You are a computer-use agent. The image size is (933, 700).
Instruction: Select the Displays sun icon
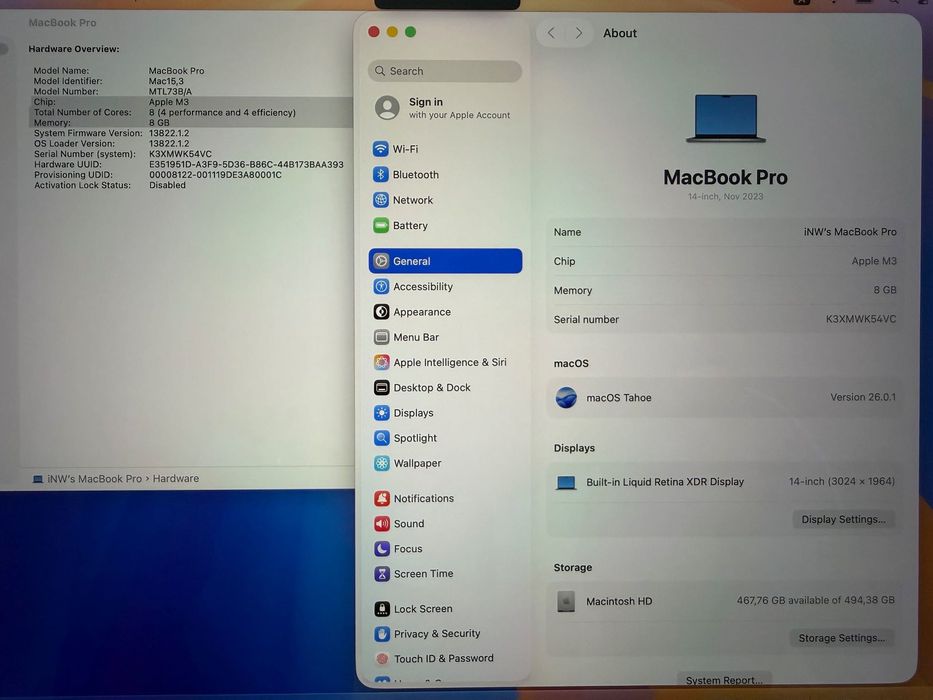(381, 412)
